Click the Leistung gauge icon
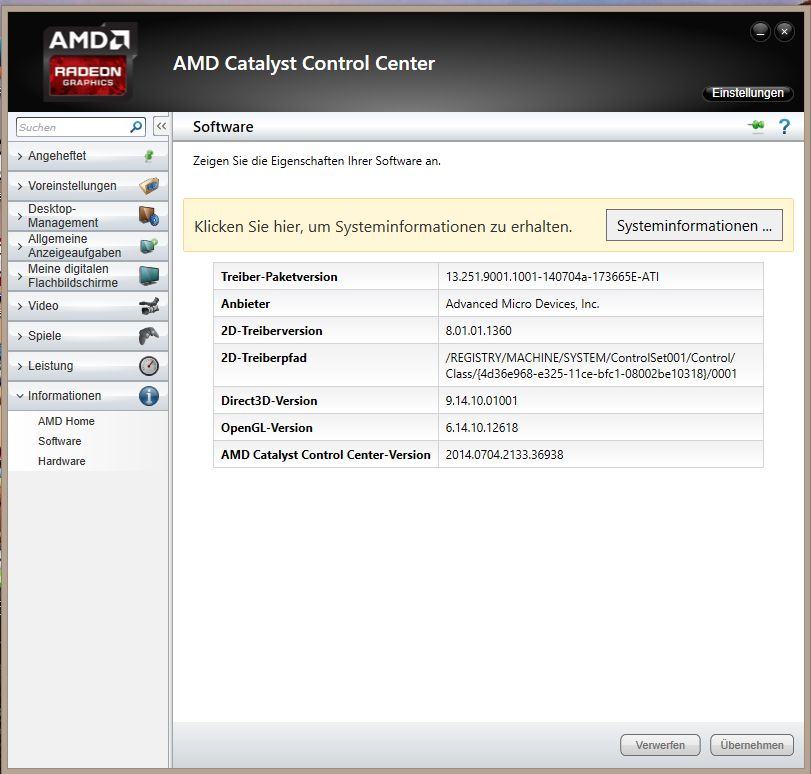 149,366
